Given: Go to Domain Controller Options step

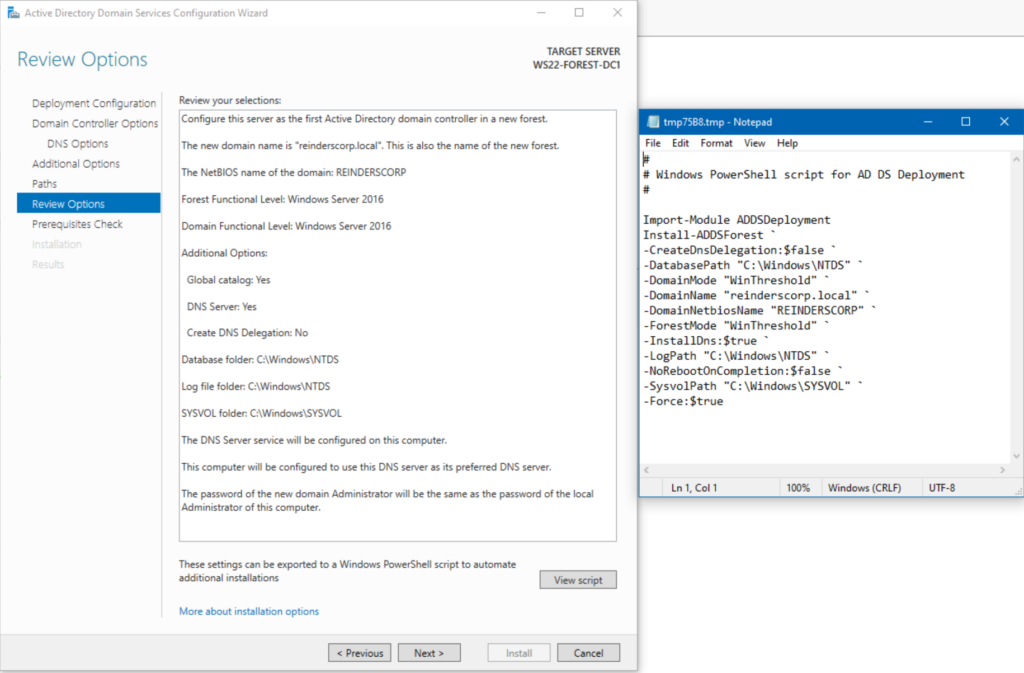Looking at the screenshot, I should click(x=95, y=123).
